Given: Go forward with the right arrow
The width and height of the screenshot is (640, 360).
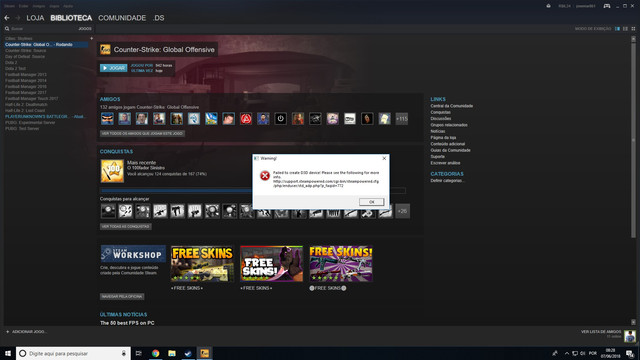Looking at the screenshot, I should (x=18, y=18).
